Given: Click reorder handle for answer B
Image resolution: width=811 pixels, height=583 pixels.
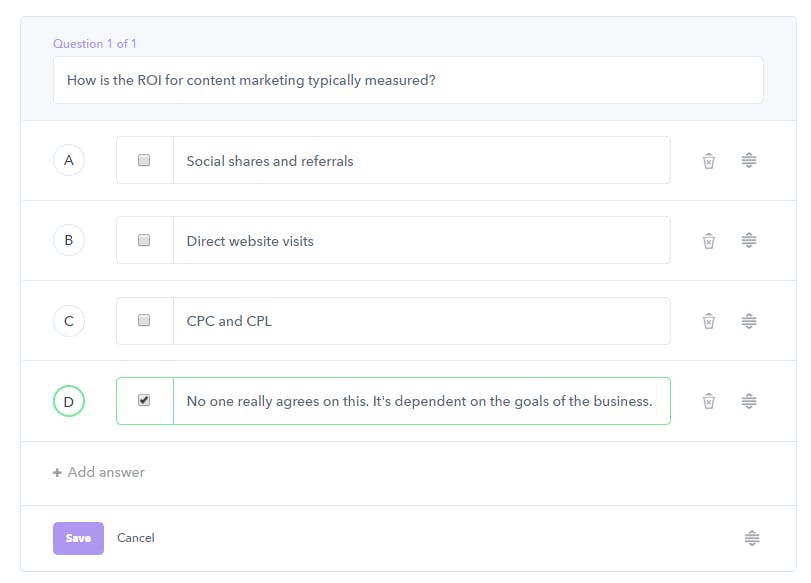Looking at the screenshot, I should point(749,241).
